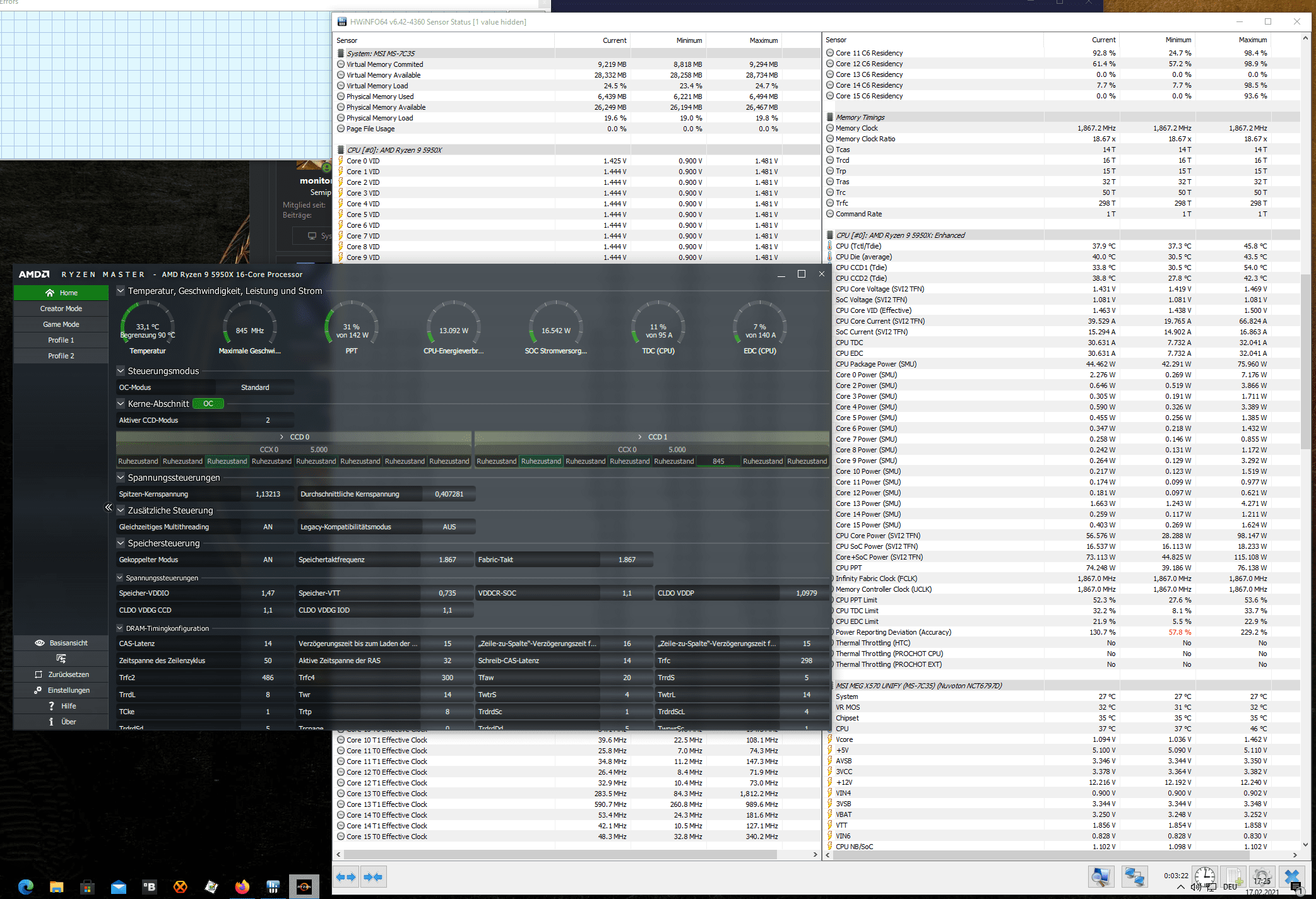Select Creator Mode profile tab
This screenshot has width=1316, height=899.
pyautogui.click(x=61, y=308)
